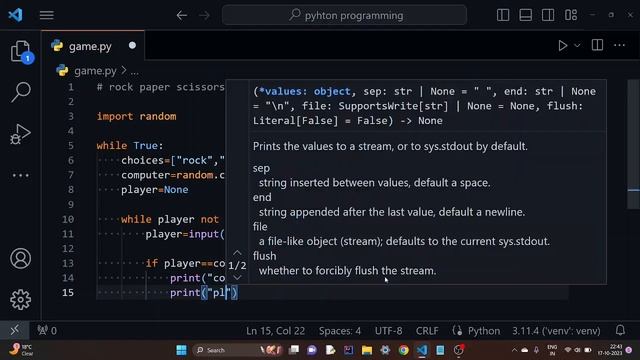Click the 'while True:' line of code
This screenshot has height=360, width=640.
[x=130, y=146]
